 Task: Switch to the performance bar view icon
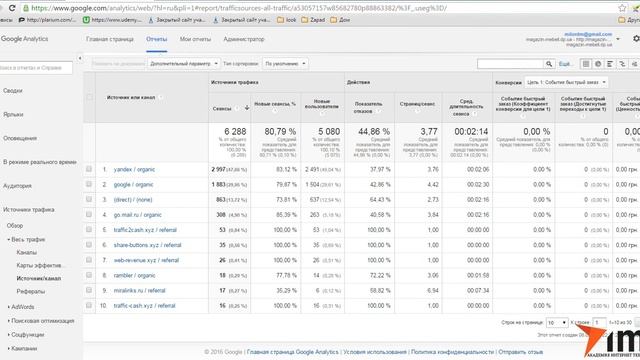click(x=610, y=64)
